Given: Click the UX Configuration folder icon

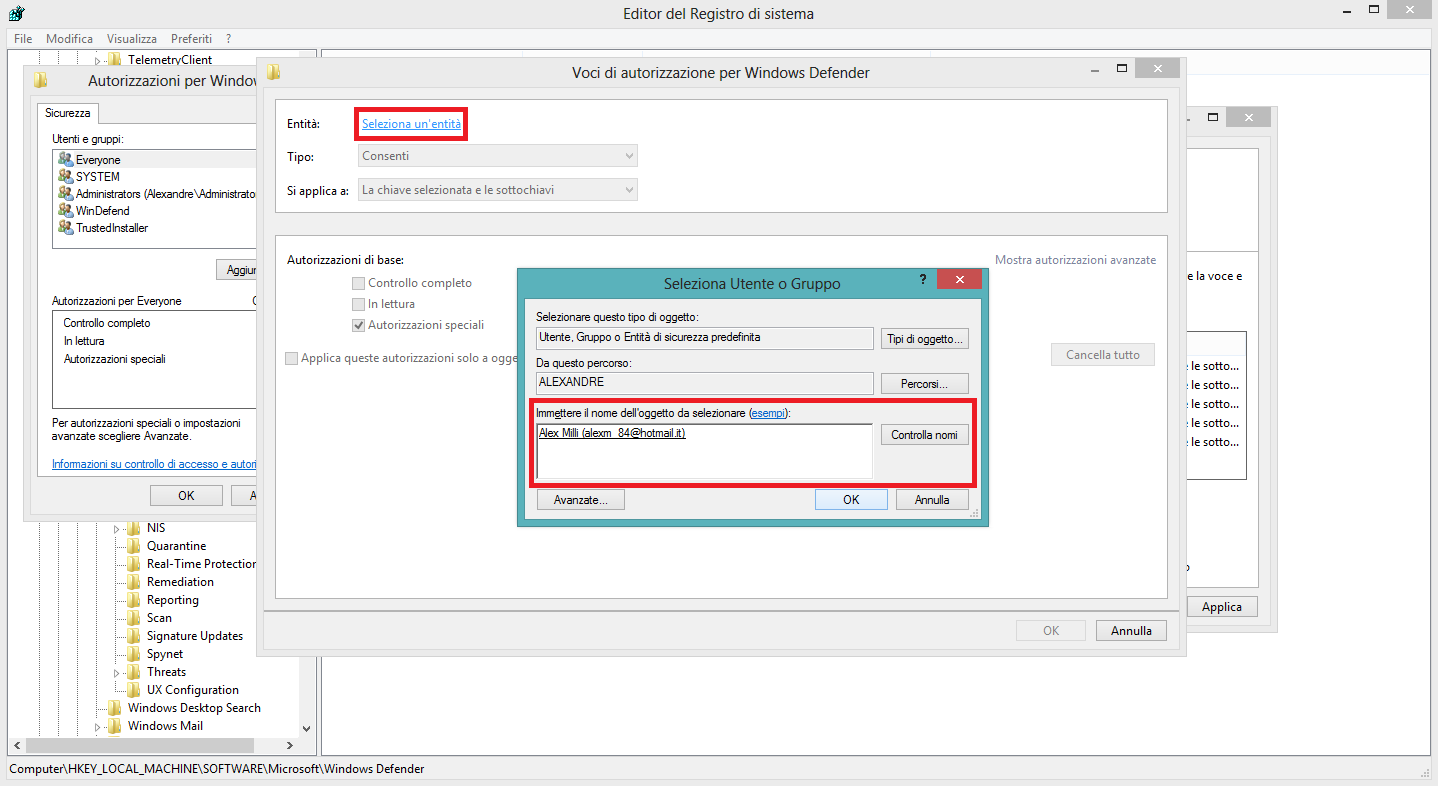Looking at the screenshot, I should pyautogui.click(x=134, y=690).
